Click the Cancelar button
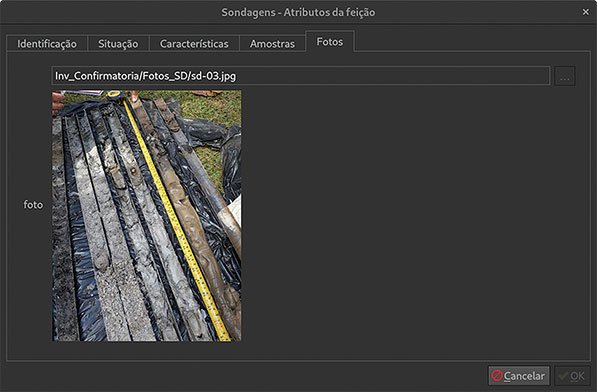The height and width of the screenshot is (392, 597). coord(519,376)
